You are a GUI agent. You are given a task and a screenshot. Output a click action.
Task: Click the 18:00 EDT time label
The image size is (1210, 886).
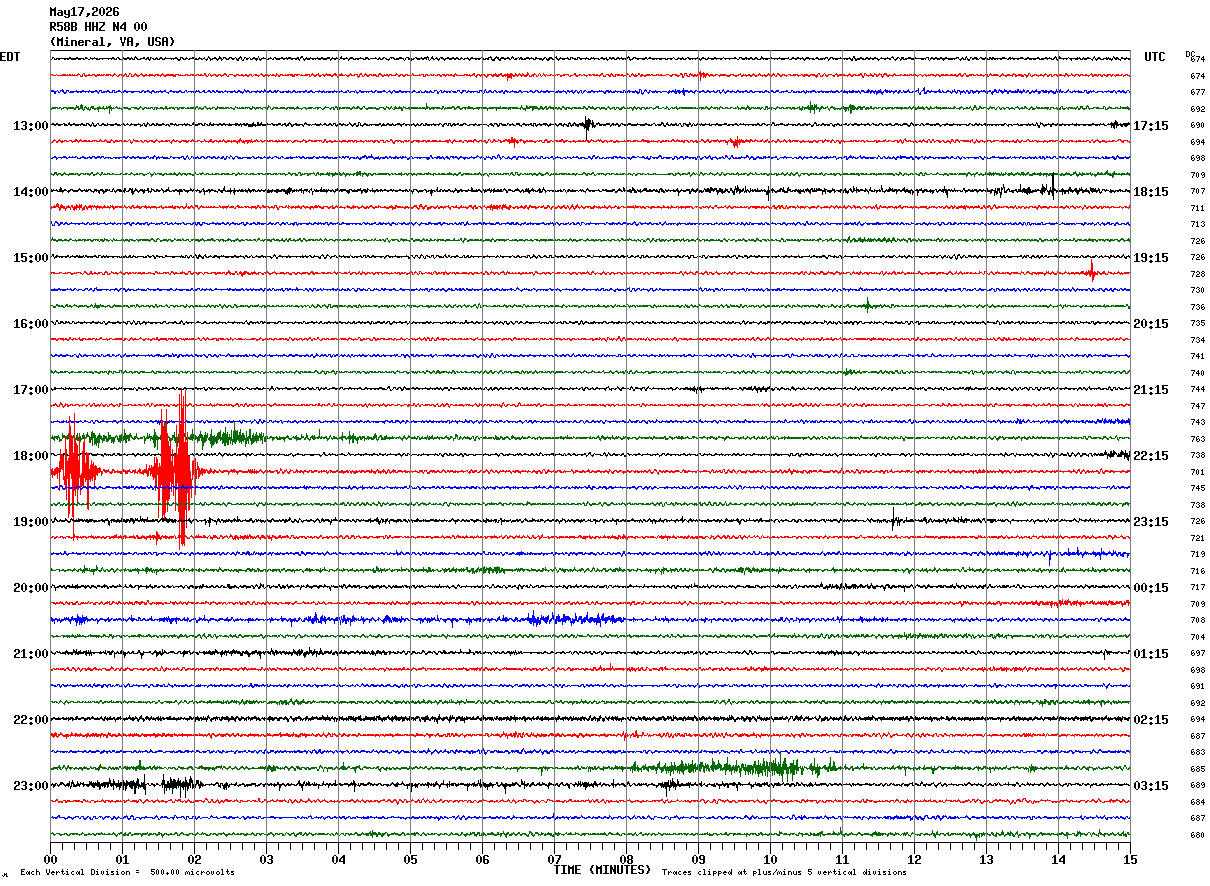pos(31,456)
